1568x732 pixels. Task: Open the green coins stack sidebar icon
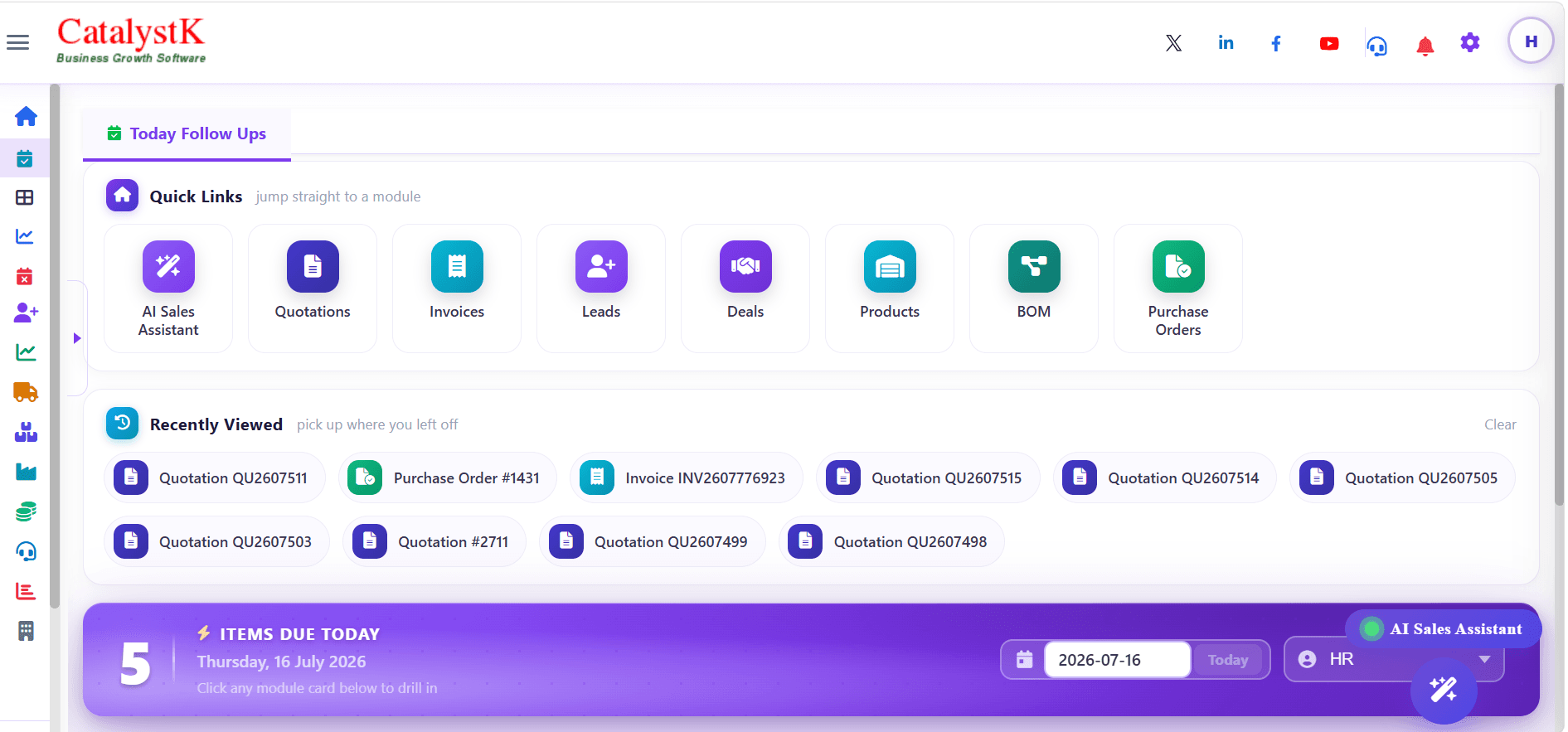pos(26,511)
